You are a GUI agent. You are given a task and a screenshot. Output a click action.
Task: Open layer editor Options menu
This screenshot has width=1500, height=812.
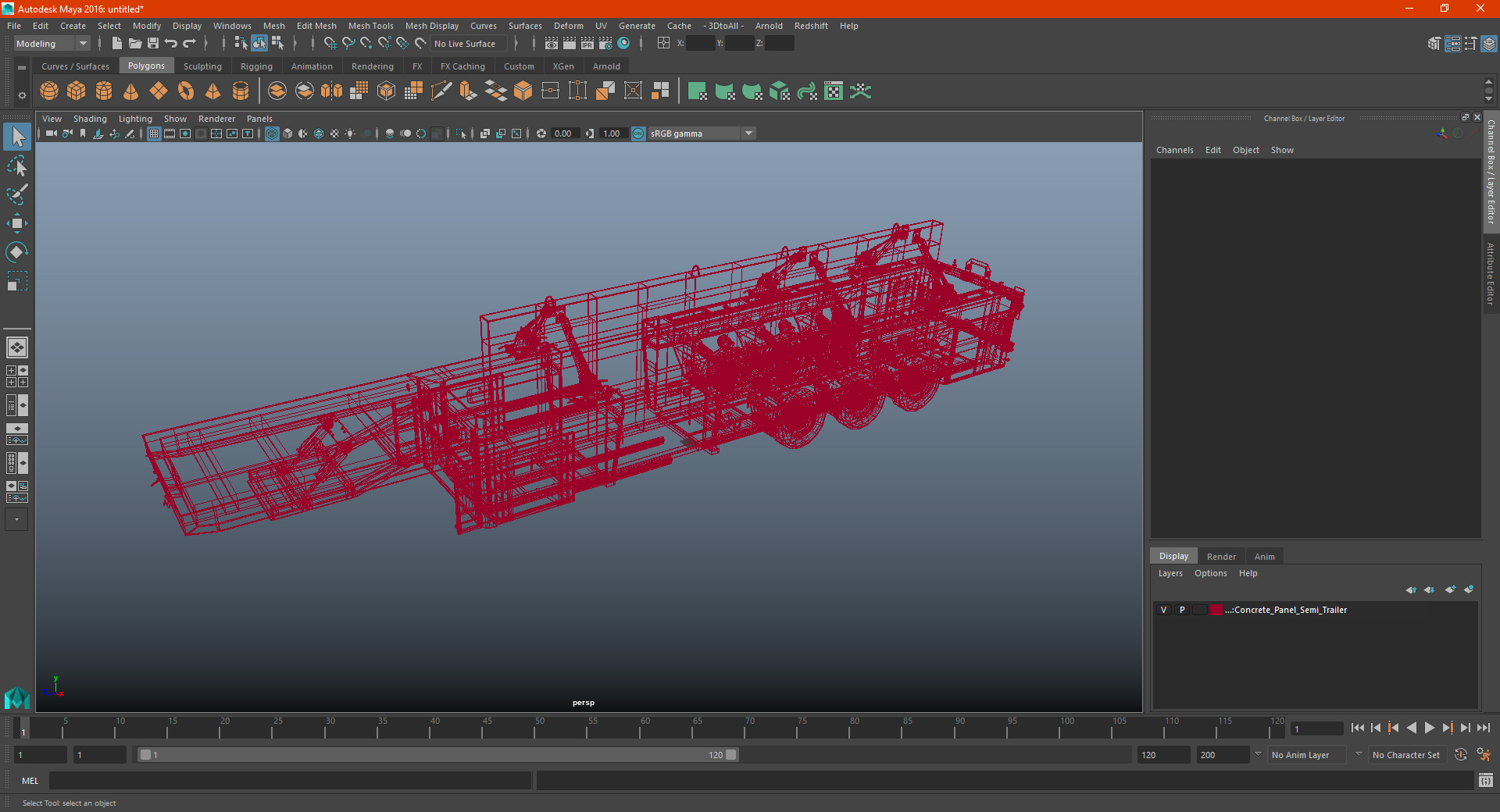click(x=1211, y=573)
